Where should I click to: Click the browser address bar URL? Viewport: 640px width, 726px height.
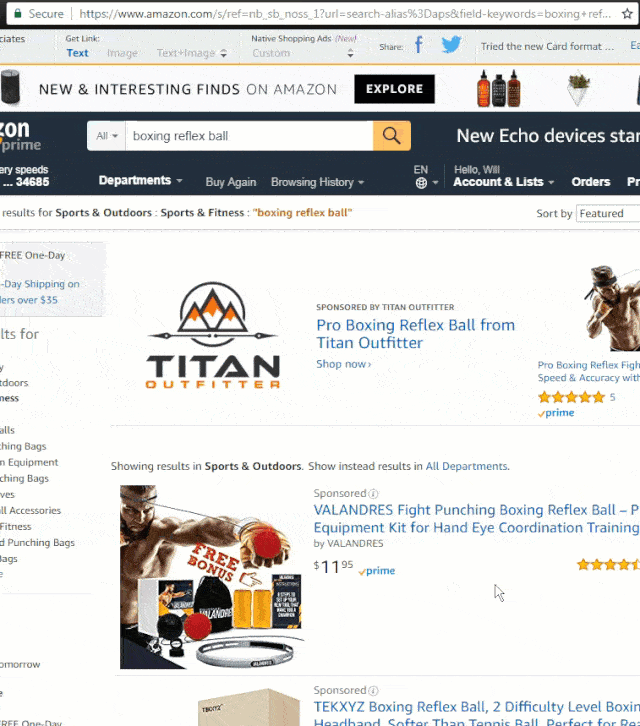click(x=345, y=14)
